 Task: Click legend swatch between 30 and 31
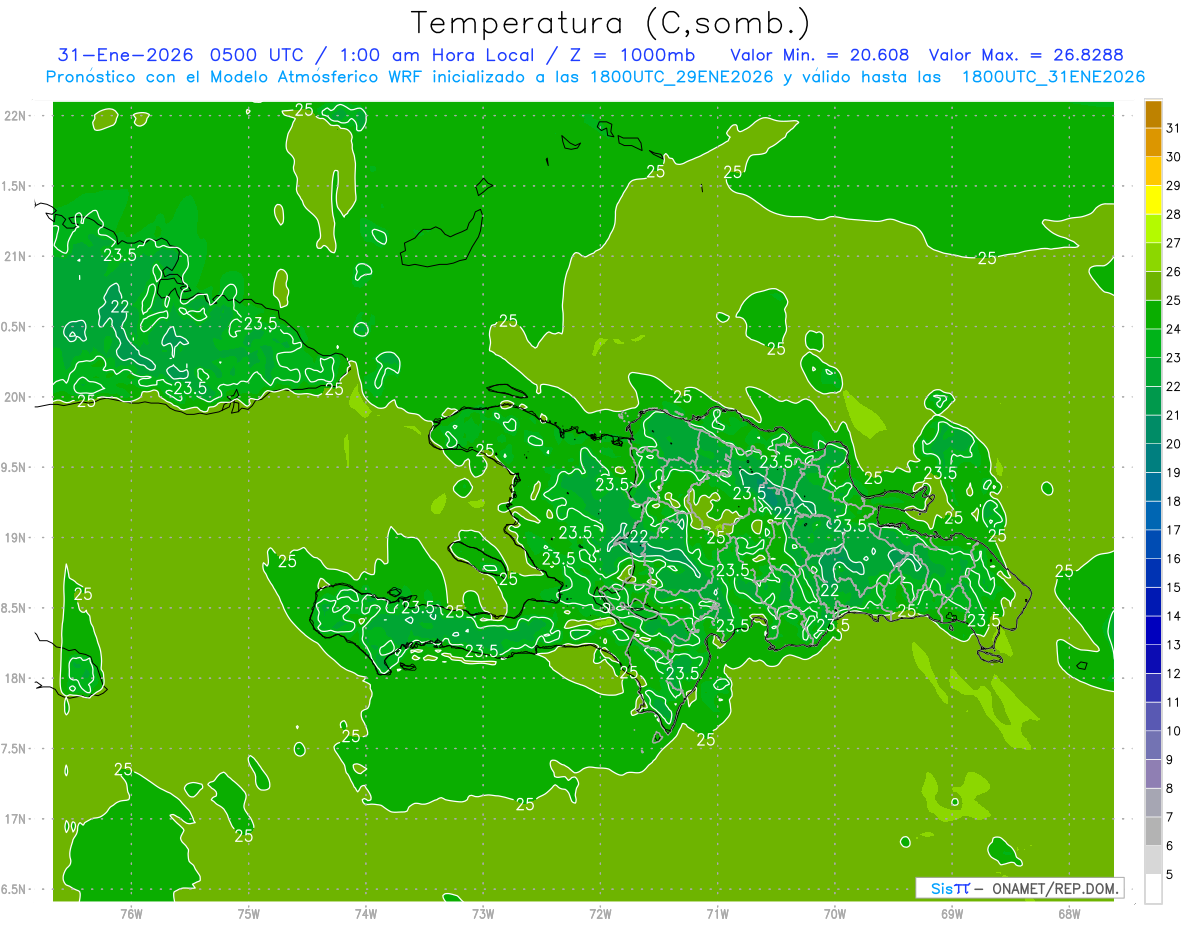tap(1154, 143)
